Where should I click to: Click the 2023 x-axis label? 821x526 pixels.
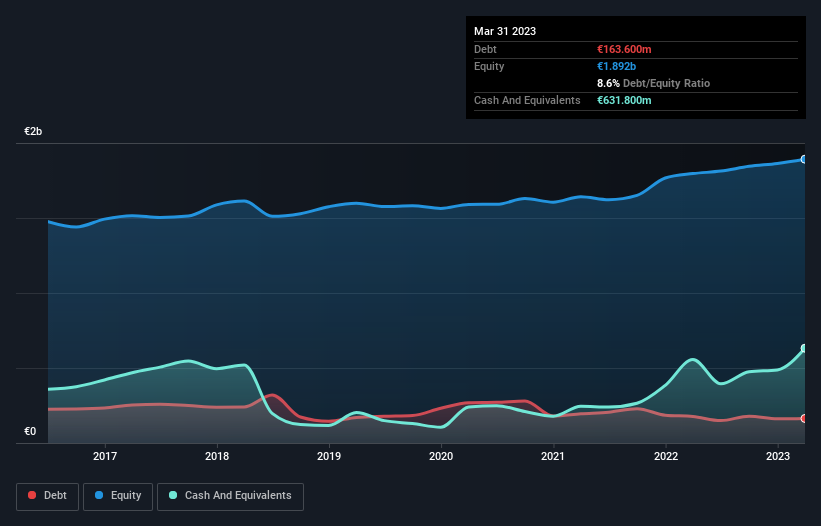pyautogui.click(x=777, y=457)
